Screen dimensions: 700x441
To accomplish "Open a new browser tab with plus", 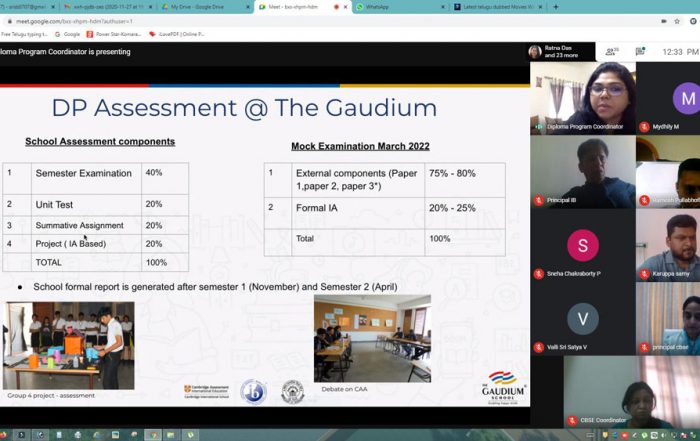I will point(556,7).
